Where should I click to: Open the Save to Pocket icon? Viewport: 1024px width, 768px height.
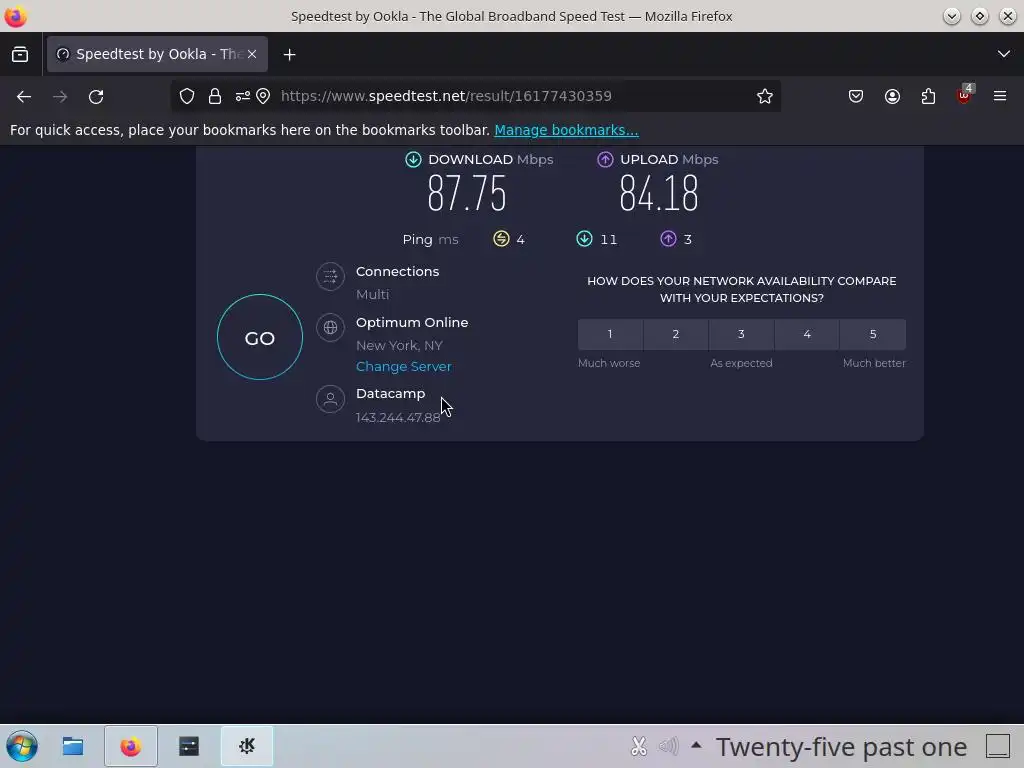tap(856, 97)
